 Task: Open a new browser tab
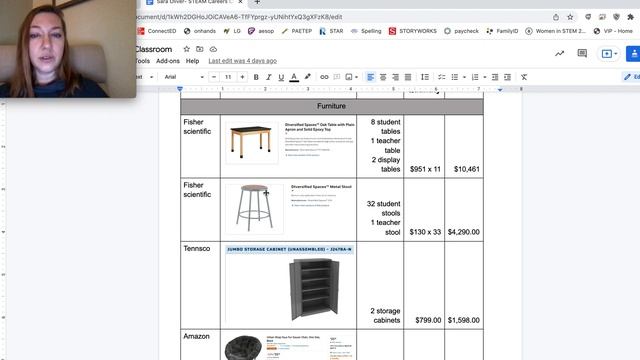point(257,2)
